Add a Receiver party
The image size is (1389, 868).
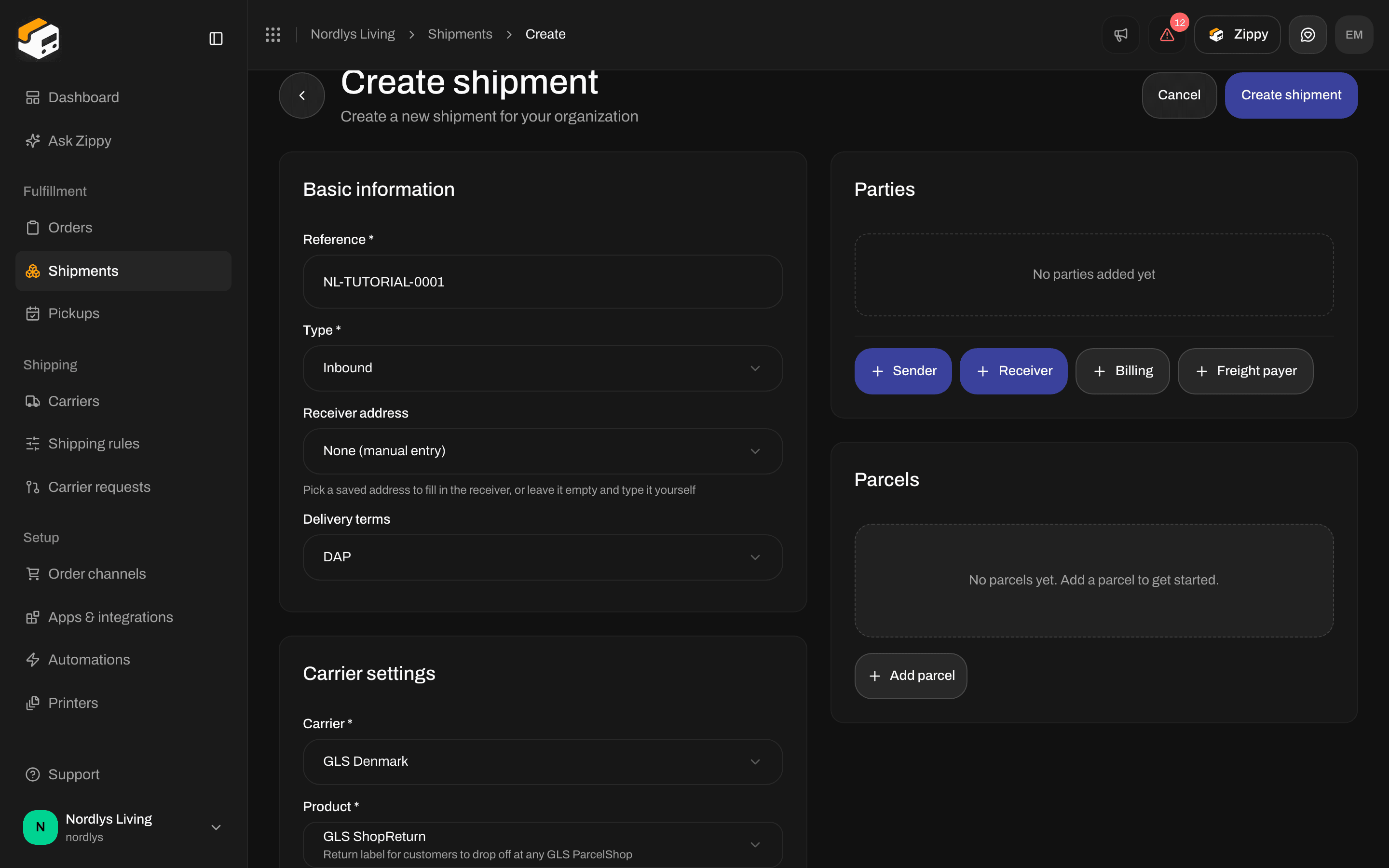pos(1013,371)
